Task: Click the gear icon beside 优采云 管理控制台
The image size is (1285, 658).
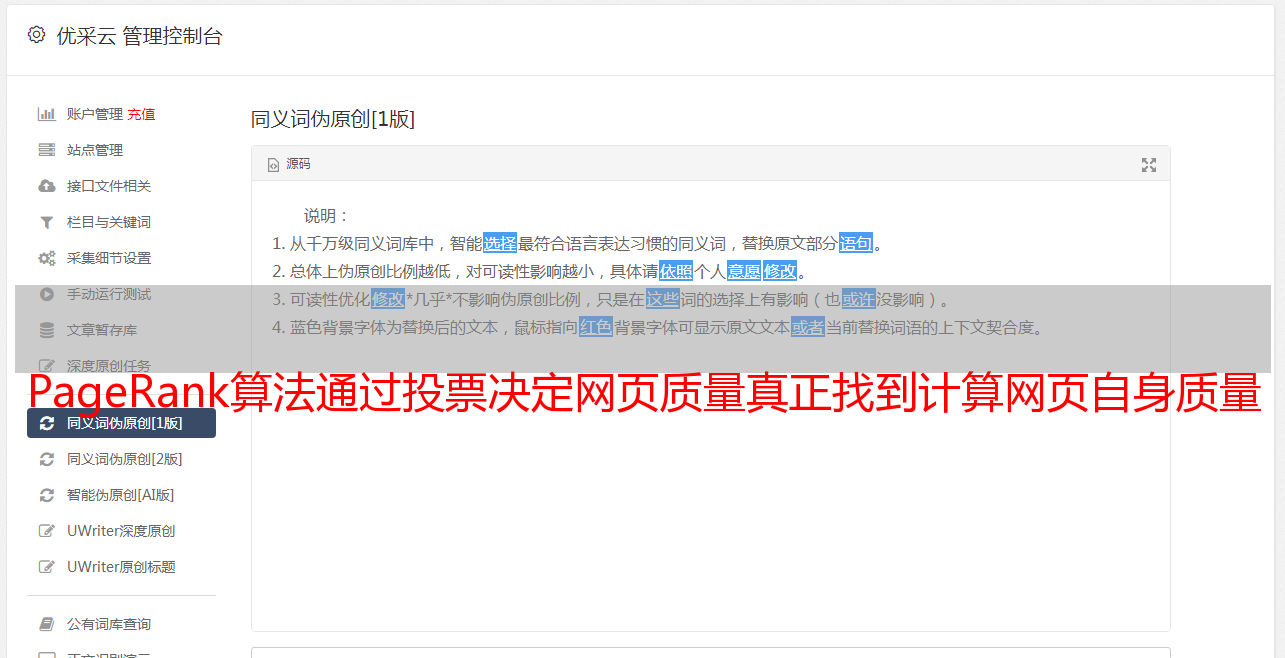Action: pos(37,35)
